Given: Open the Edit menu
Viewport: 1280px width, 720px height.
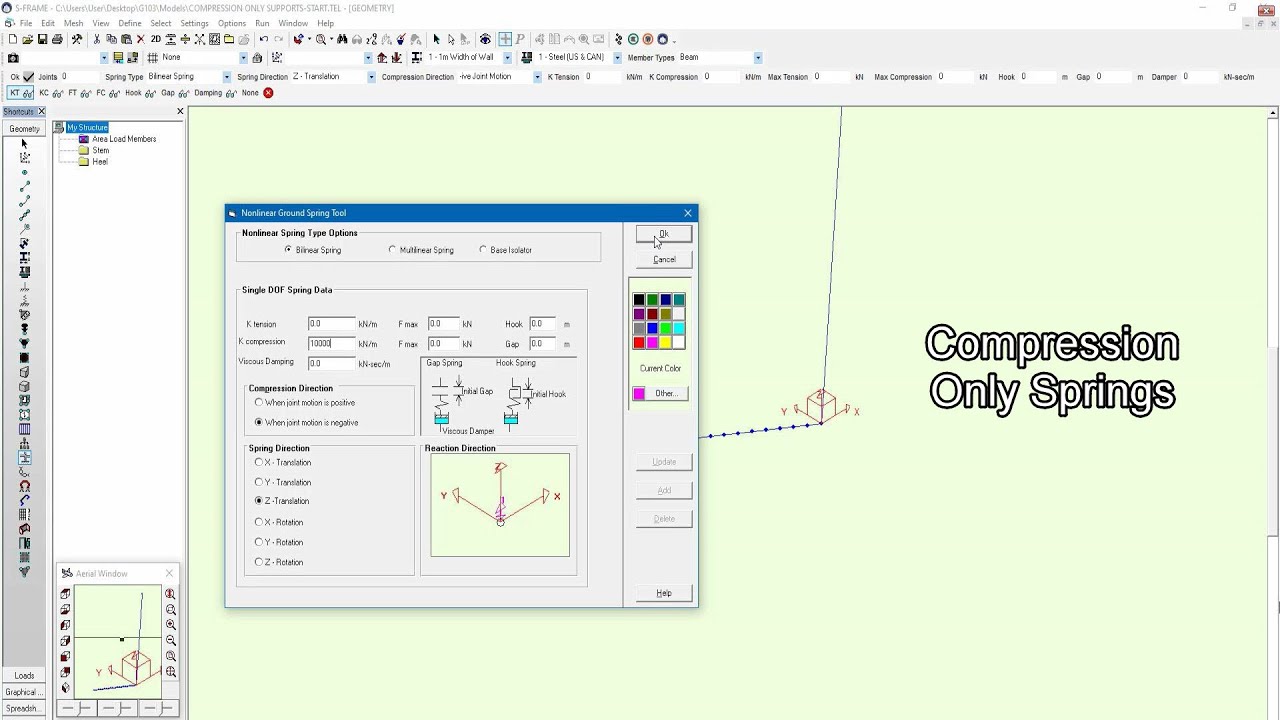Looking at the screenshot, I should 48,23.
